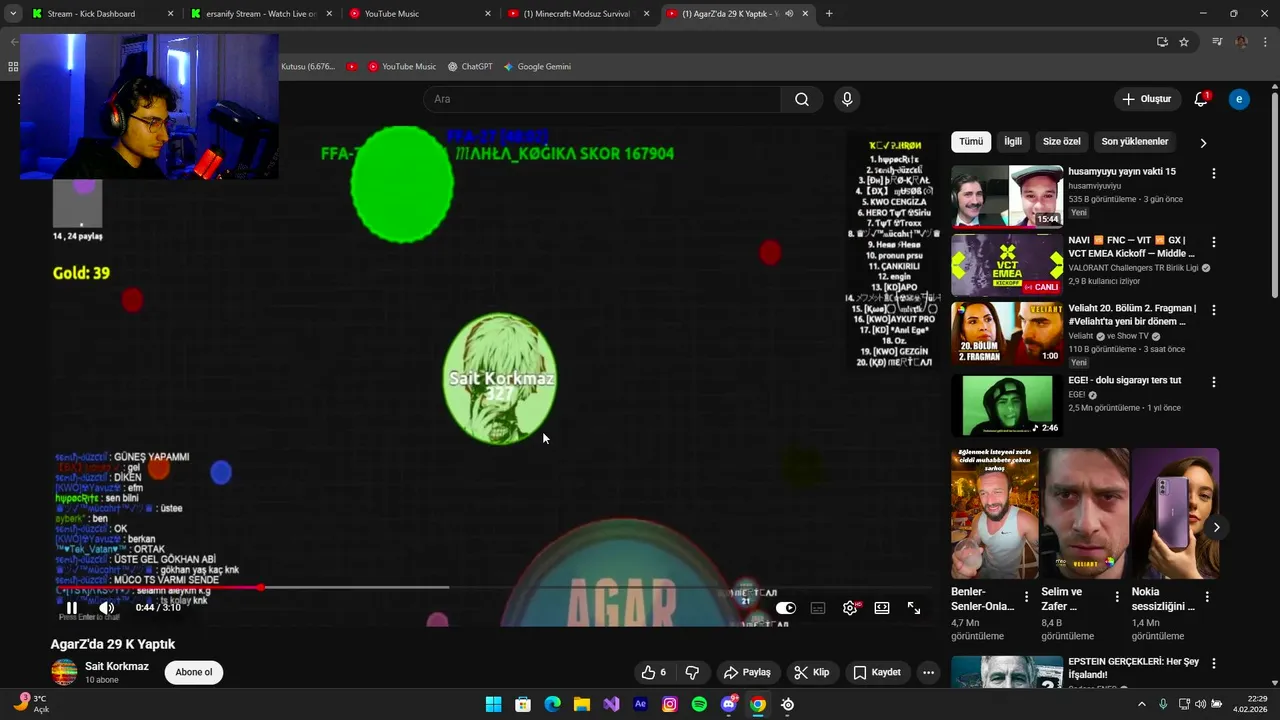Open EGE! dolu sigarayı ters tut video
The image size is (1280, 720).
tap(1007, 404)
